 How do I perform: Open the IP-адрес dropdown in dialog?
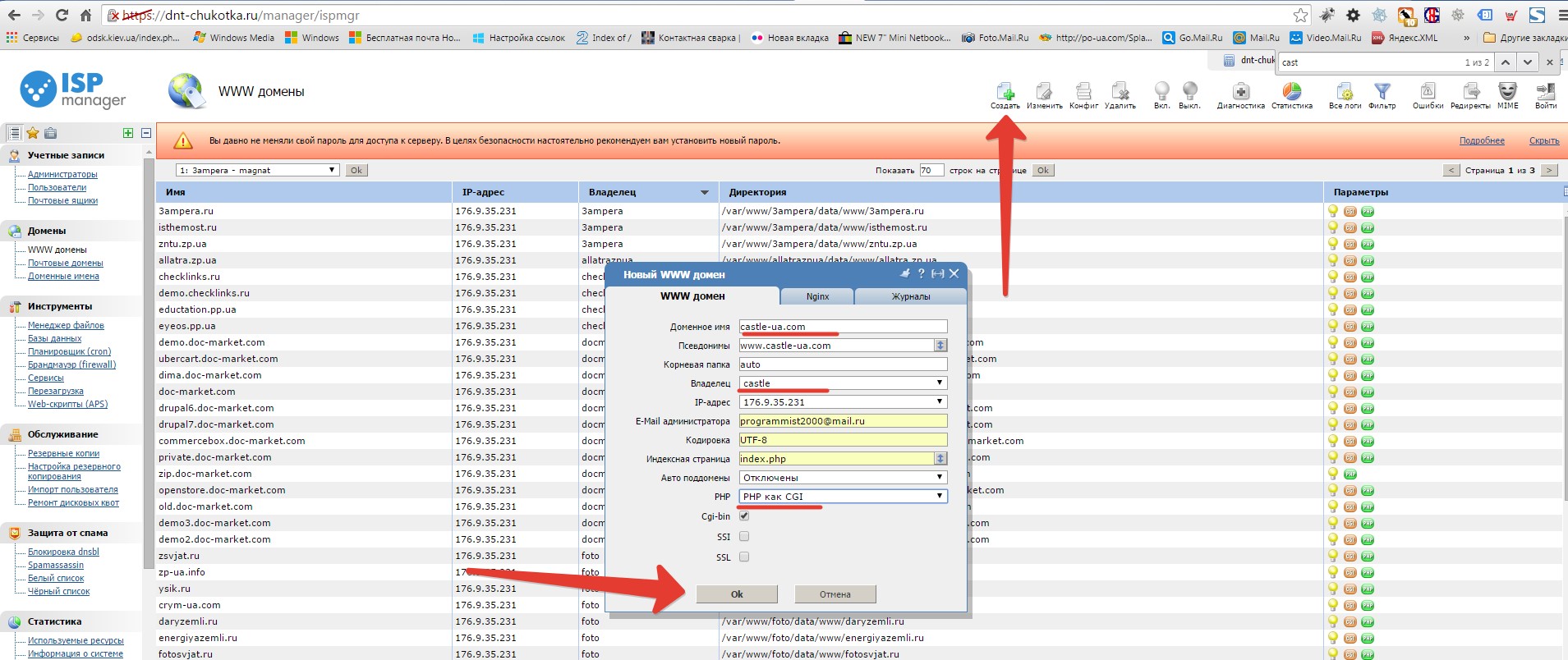[843, 402]
